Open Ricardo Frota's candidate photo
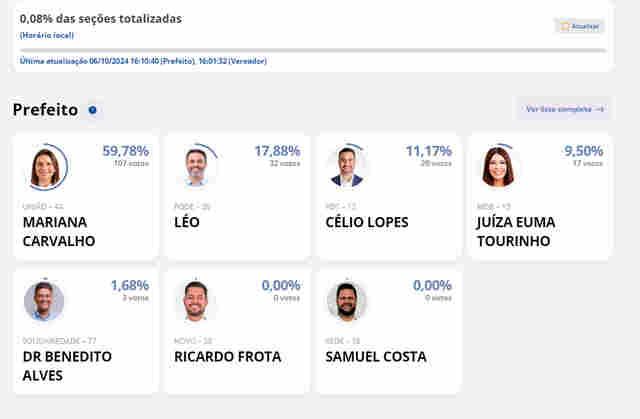Image resolution: width=640 pixels, height=419 pixels. click(196, 301)
